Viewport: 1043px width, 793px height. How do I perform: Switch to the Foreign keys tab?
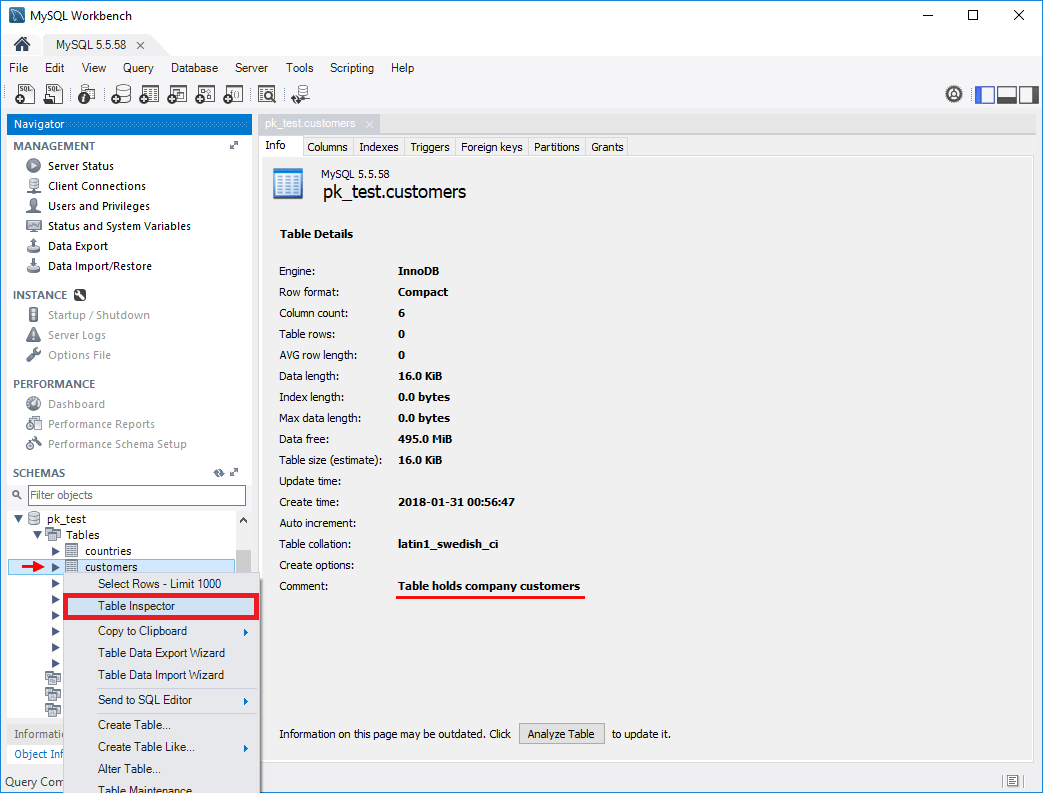tap(491, 147)
